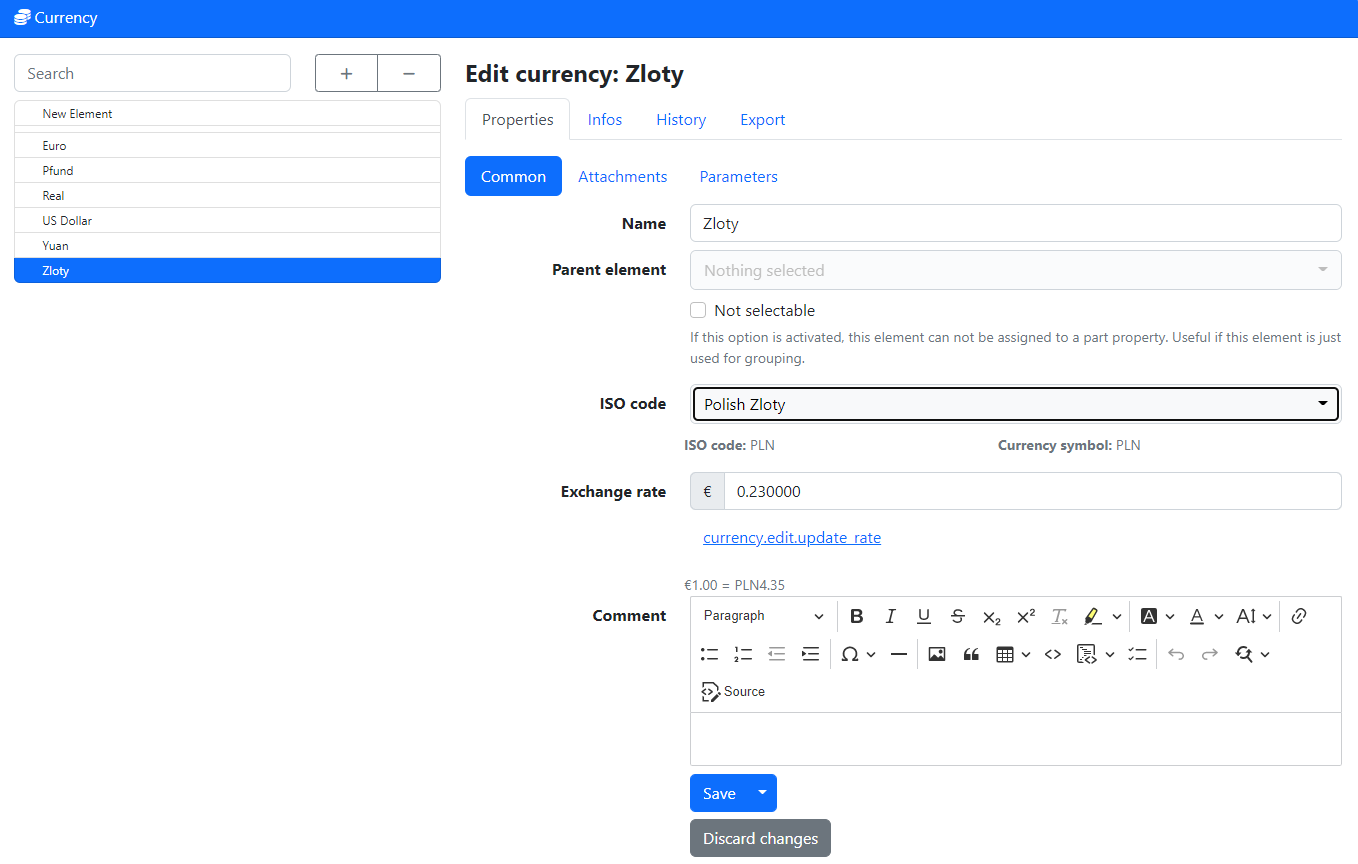The width and height of the screenshot is (1358, 864).
Task: Insert a to-do checklist
Action: pyautogui.click(x=1137, y=654)
